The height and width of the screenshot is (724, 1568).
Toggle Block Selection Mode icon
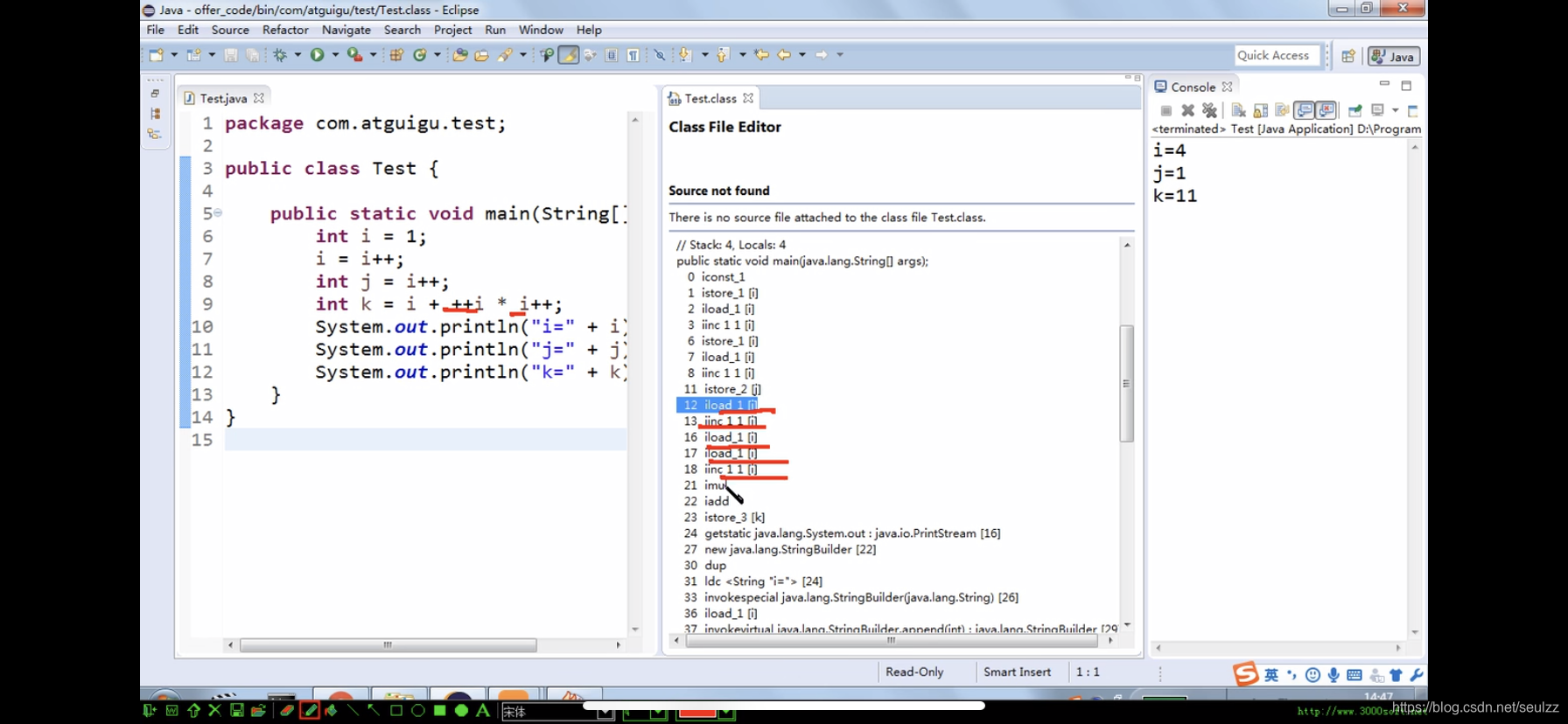[612, 55]
